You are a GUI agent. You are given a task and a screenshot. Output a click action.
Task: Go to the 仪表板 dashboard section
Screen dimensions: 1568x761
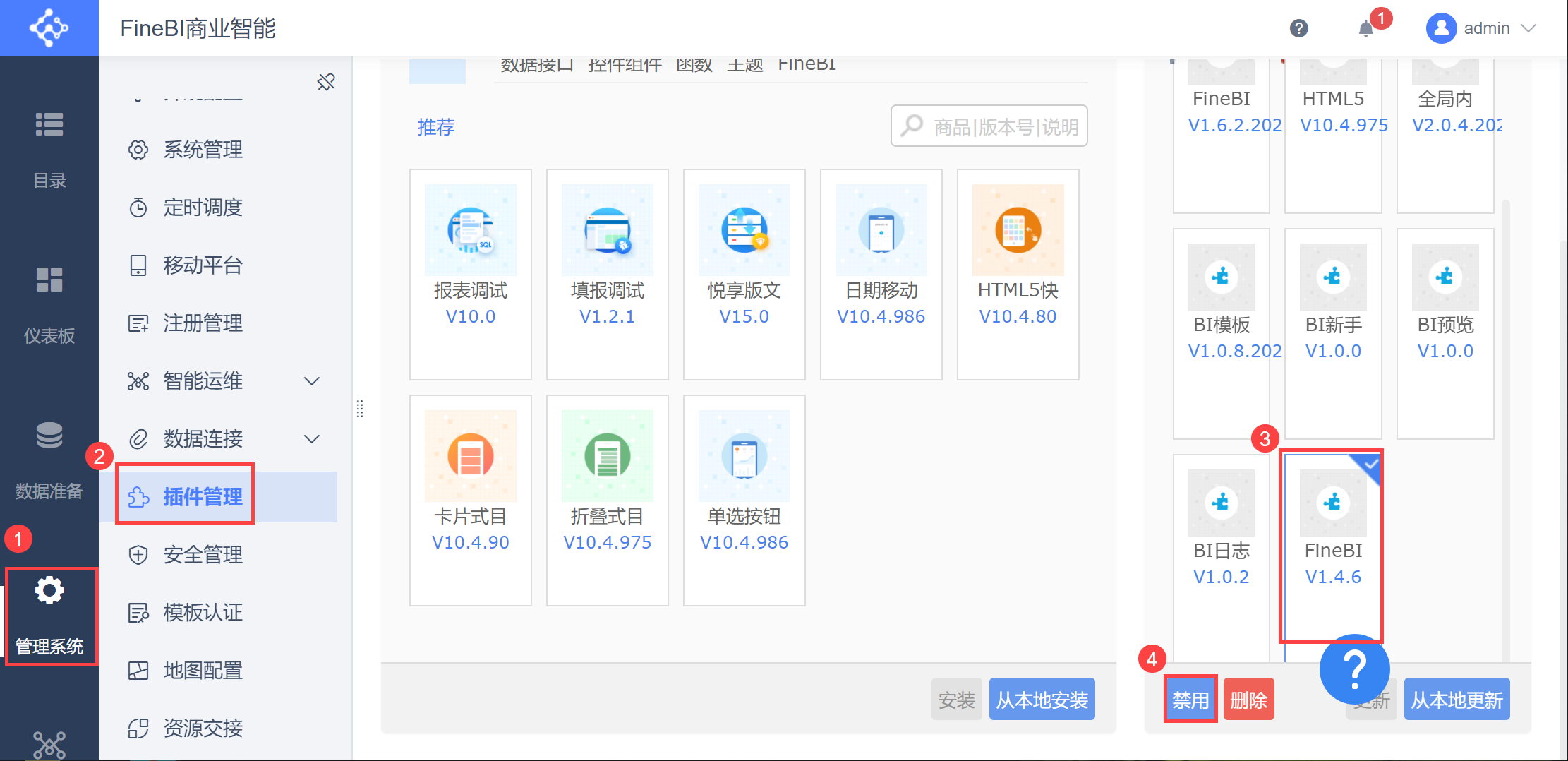pos(49,306)
